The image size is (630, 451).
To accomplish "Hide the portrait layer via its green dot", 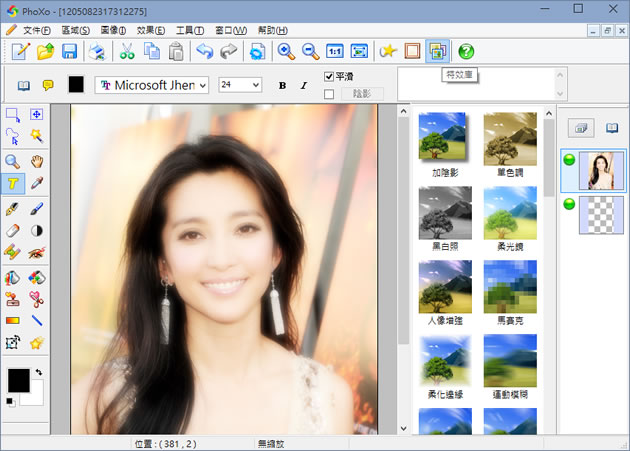I will (x=569, y=160).
